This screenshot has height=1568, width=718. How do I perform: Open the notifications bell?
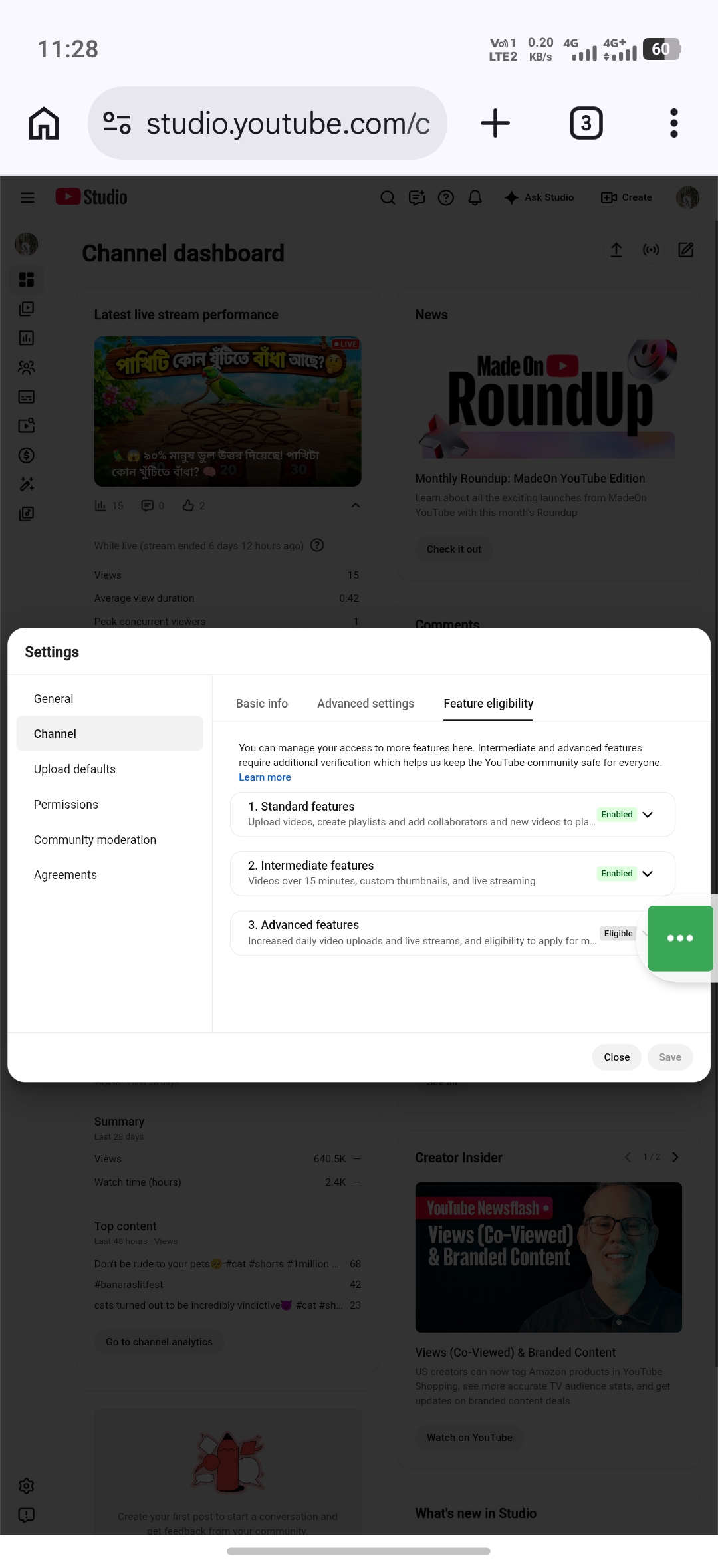[x=475, y=197]
